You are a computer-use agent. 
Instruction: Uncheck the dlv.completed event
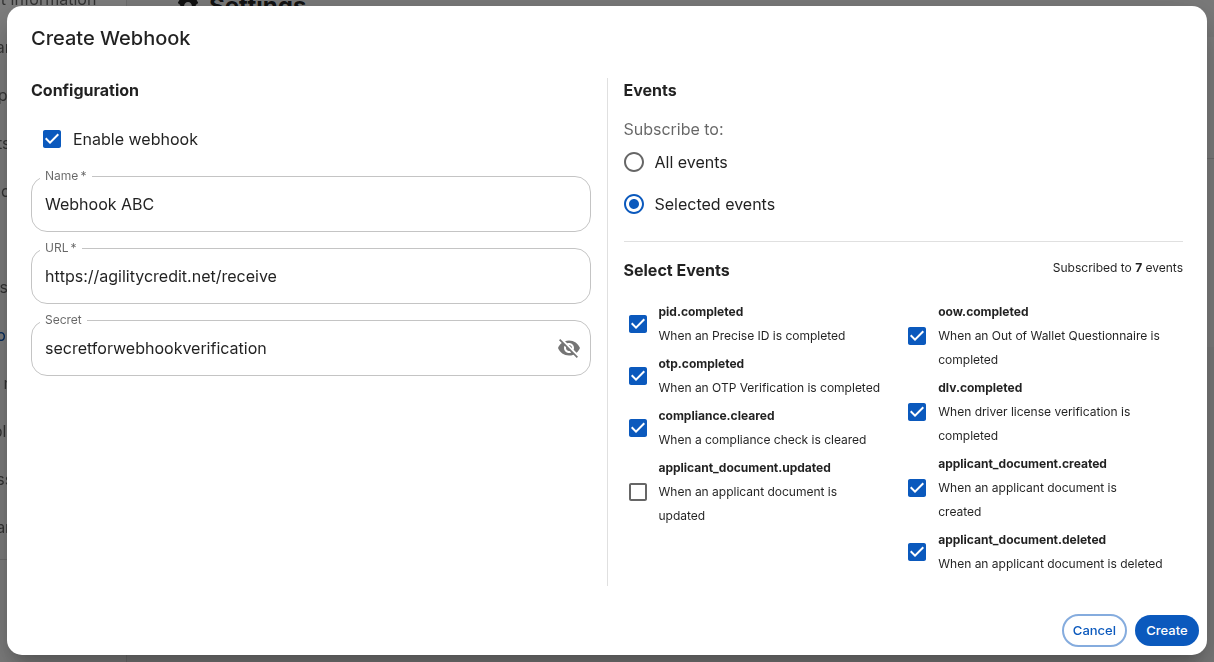[x=917, y=412]
